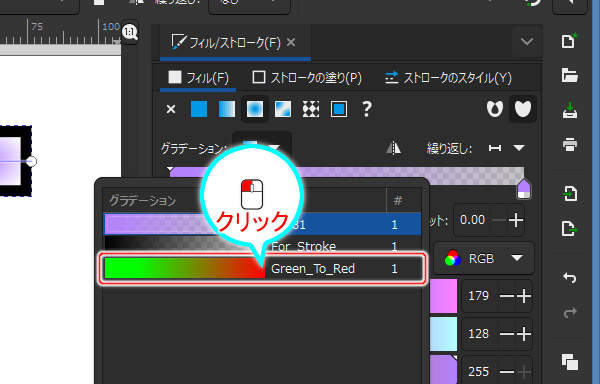Decrease the 128 value with minus
The height and width of the screenshot is (384, 600).
click(507, 334)
